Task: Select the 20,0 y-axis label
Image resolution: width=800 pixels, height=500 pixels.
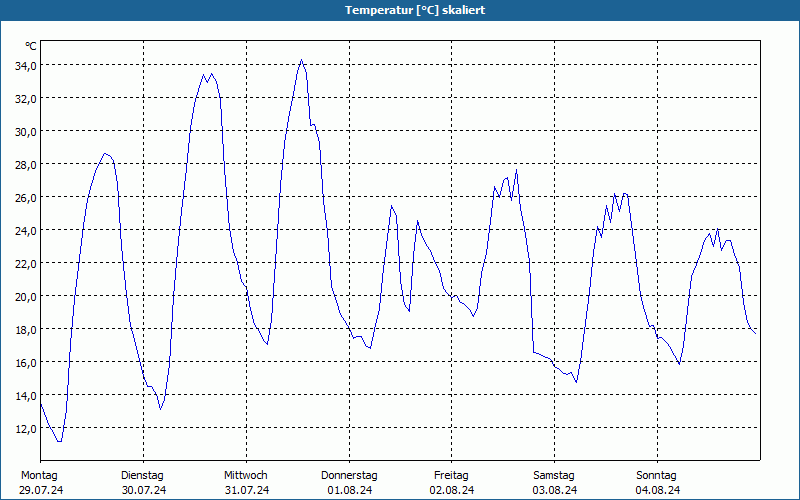Action: pyautogui.click(x=25, y=296)
